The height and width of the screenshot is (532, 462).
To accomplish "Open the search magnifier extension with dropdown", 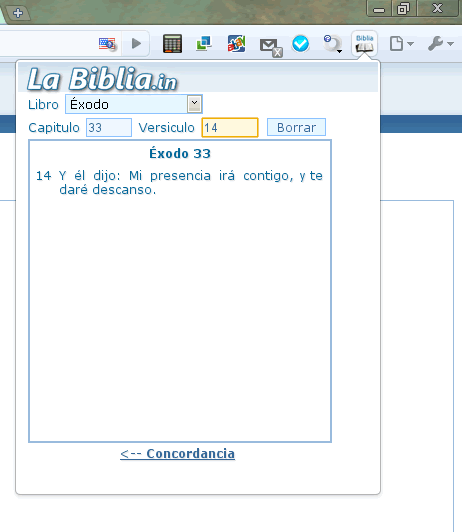I will point(332,44).
